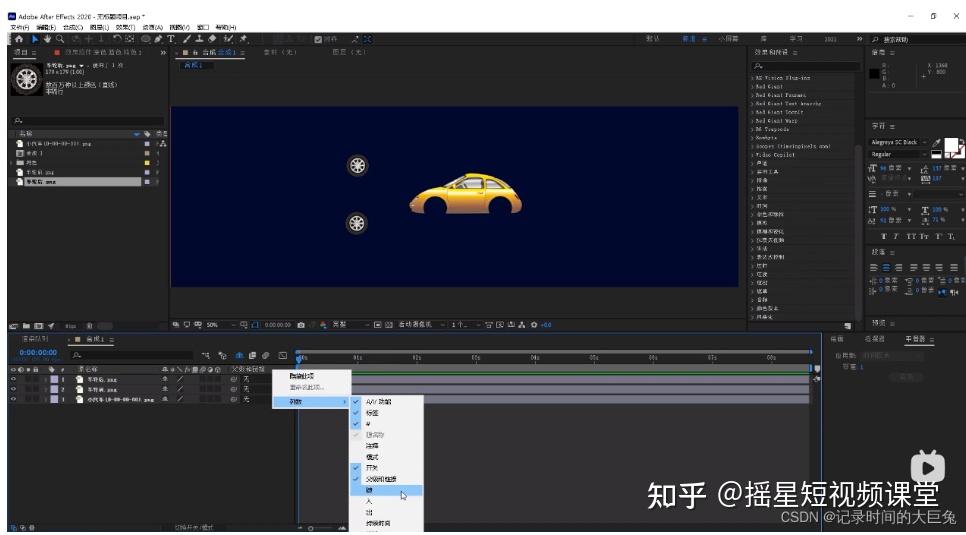Open the 文件(F) menu
The width and height of the screenshot is (966, 535).
[x=20, y=27]
